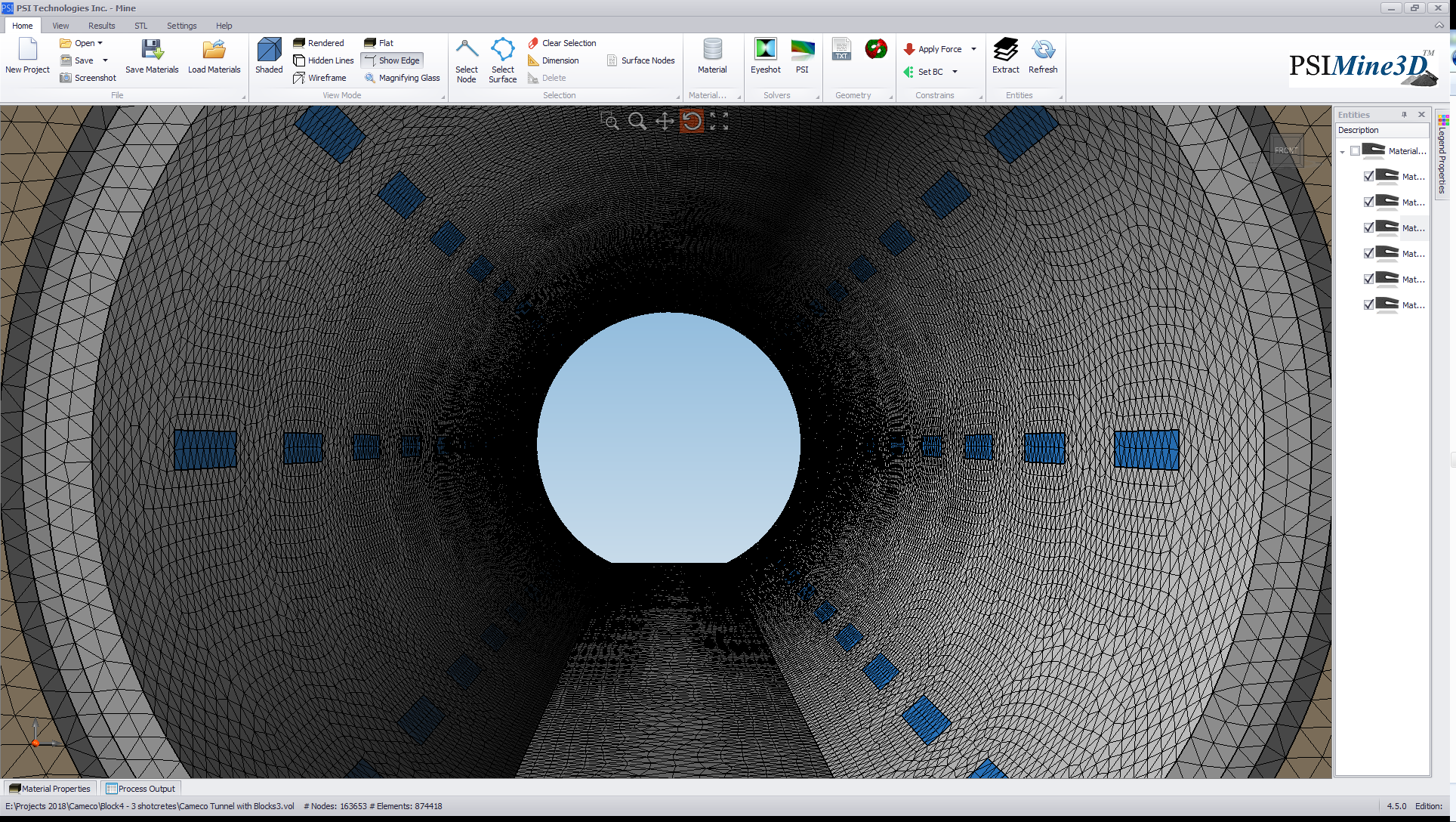Open the Help ribbon tab
This screenshot has width=1456, height=822.
point(224,26)
